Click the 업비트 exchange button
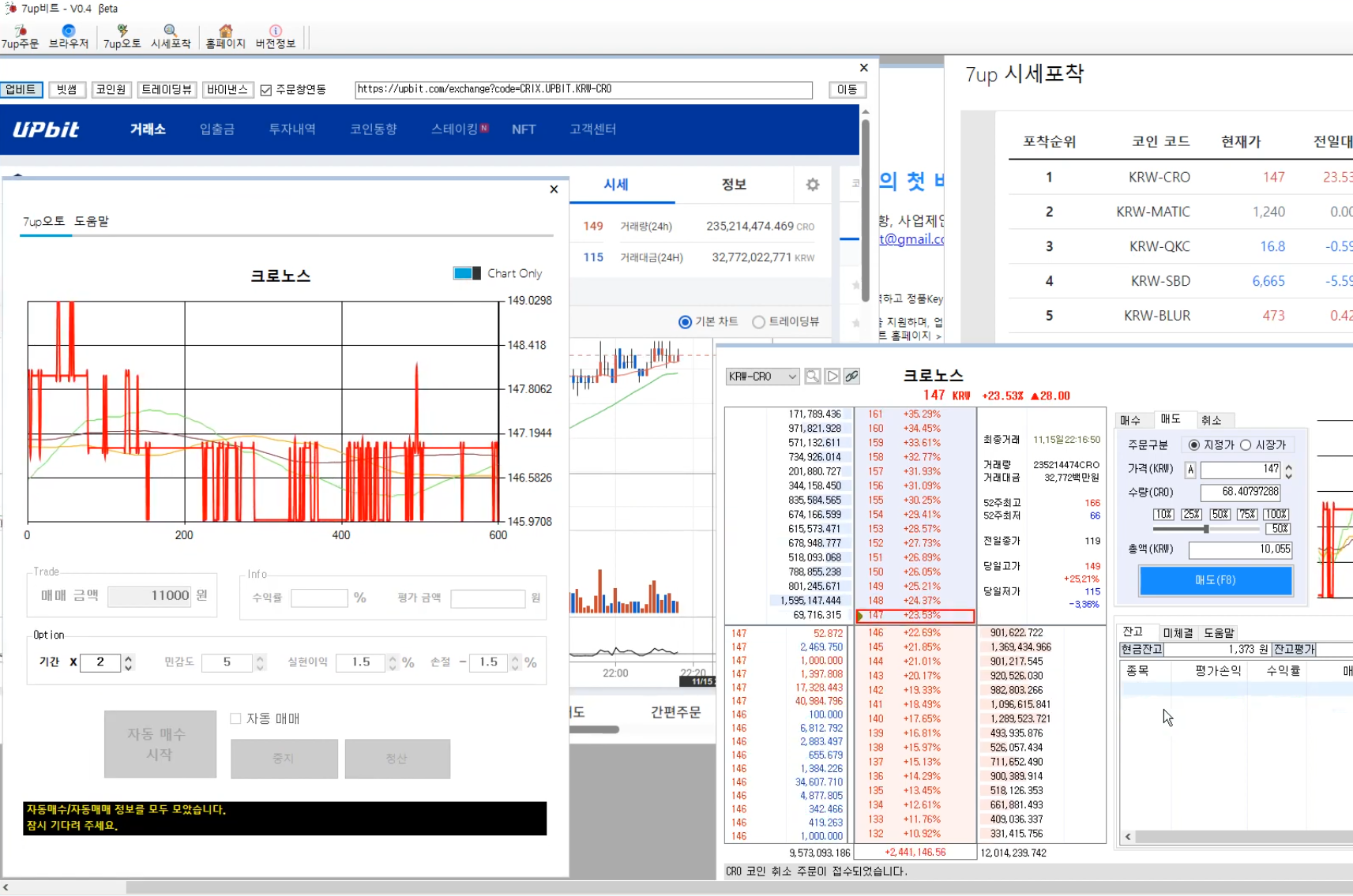The height and width of the screenshot is (896, 1353). coord(21,90)
